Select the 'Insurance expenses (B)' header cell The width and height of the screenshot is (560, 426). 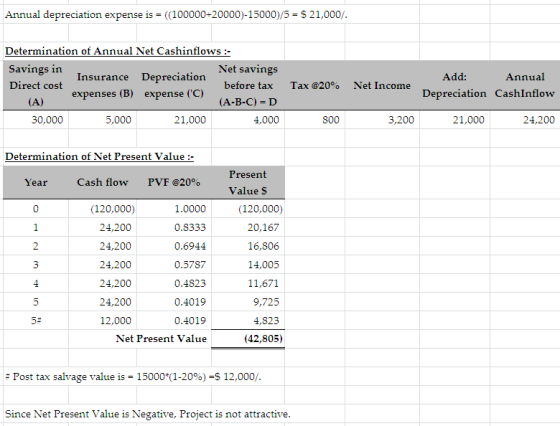click(x=102, y=85)
